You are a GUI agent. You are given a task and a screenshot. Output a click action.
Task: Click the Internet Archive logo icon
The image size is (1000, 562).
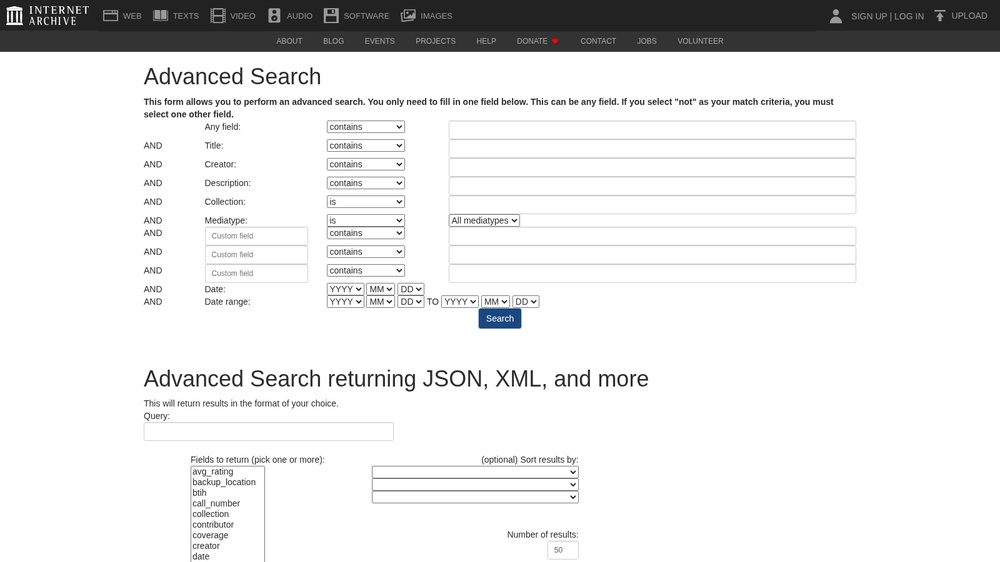point(14,15)
